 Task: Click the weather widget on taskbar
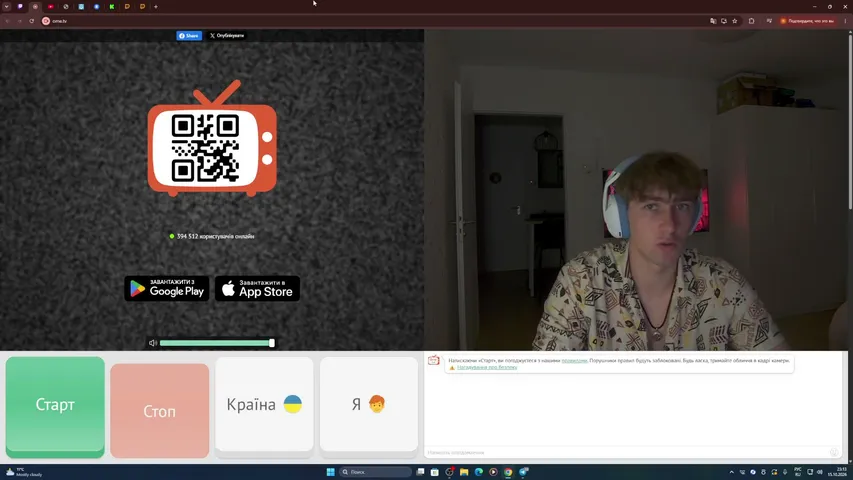24,472
